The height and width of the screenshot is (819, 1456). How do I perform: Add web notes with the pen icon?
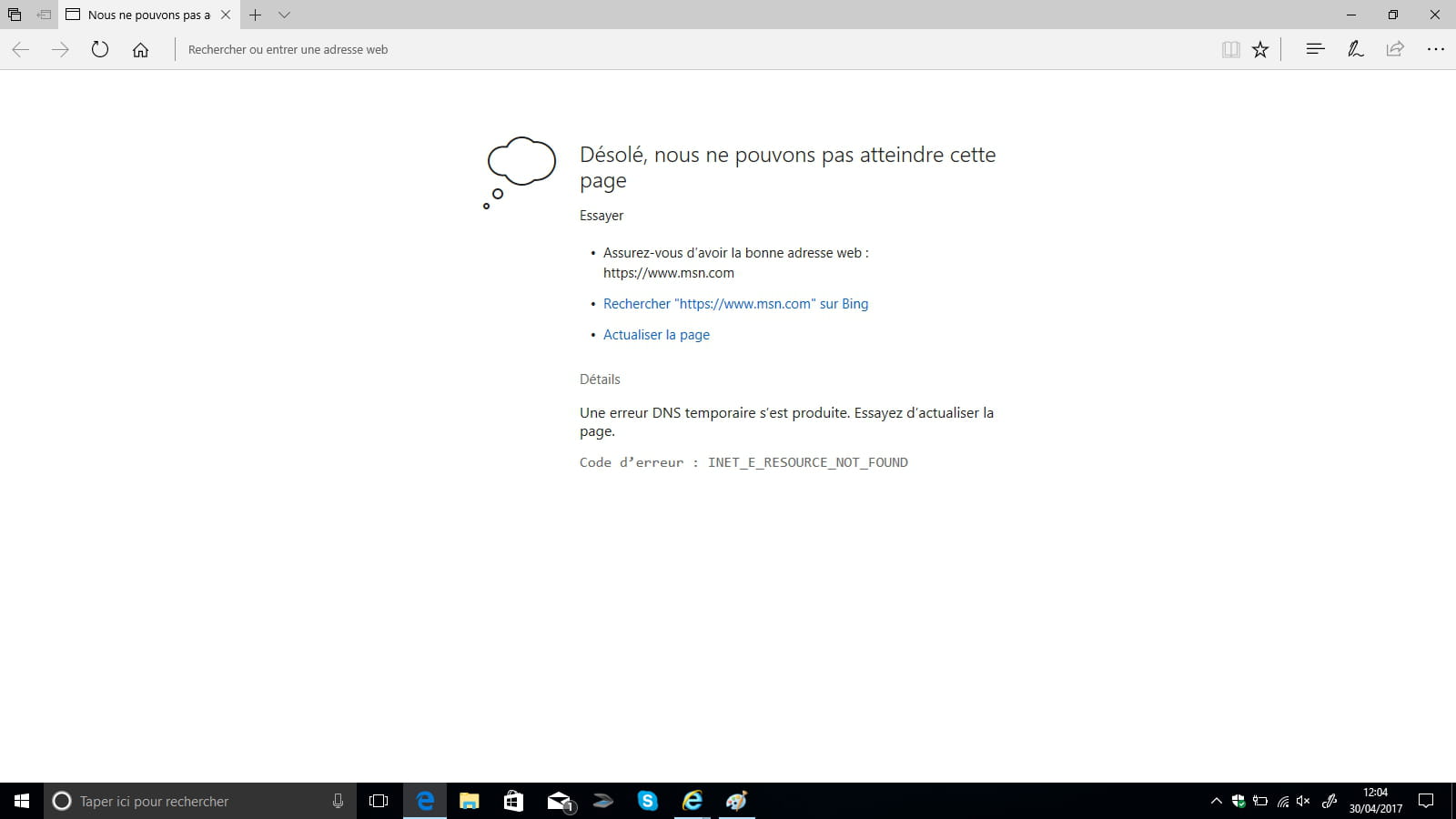[x=1355, y=50]
